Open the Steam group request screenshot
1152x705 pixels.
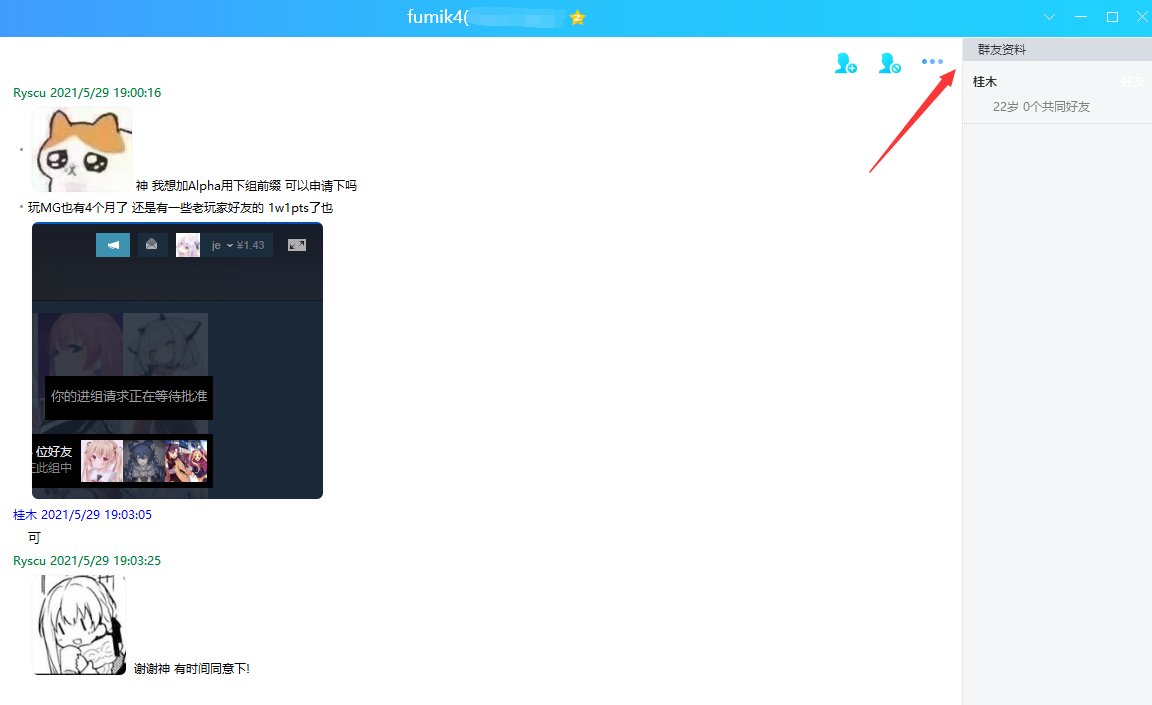(x=177, y=360)
